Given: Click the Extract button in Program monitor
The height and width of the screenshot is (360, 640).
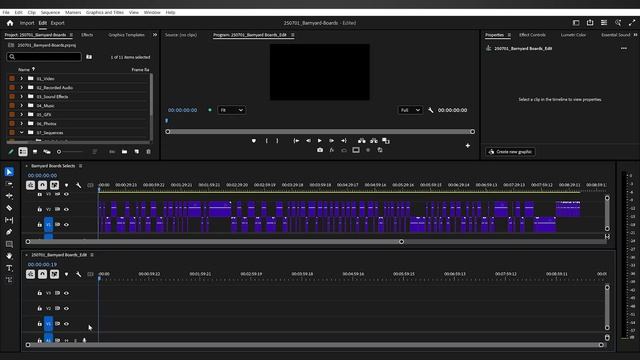Looking at the screenshot, I should coord(374,141).
